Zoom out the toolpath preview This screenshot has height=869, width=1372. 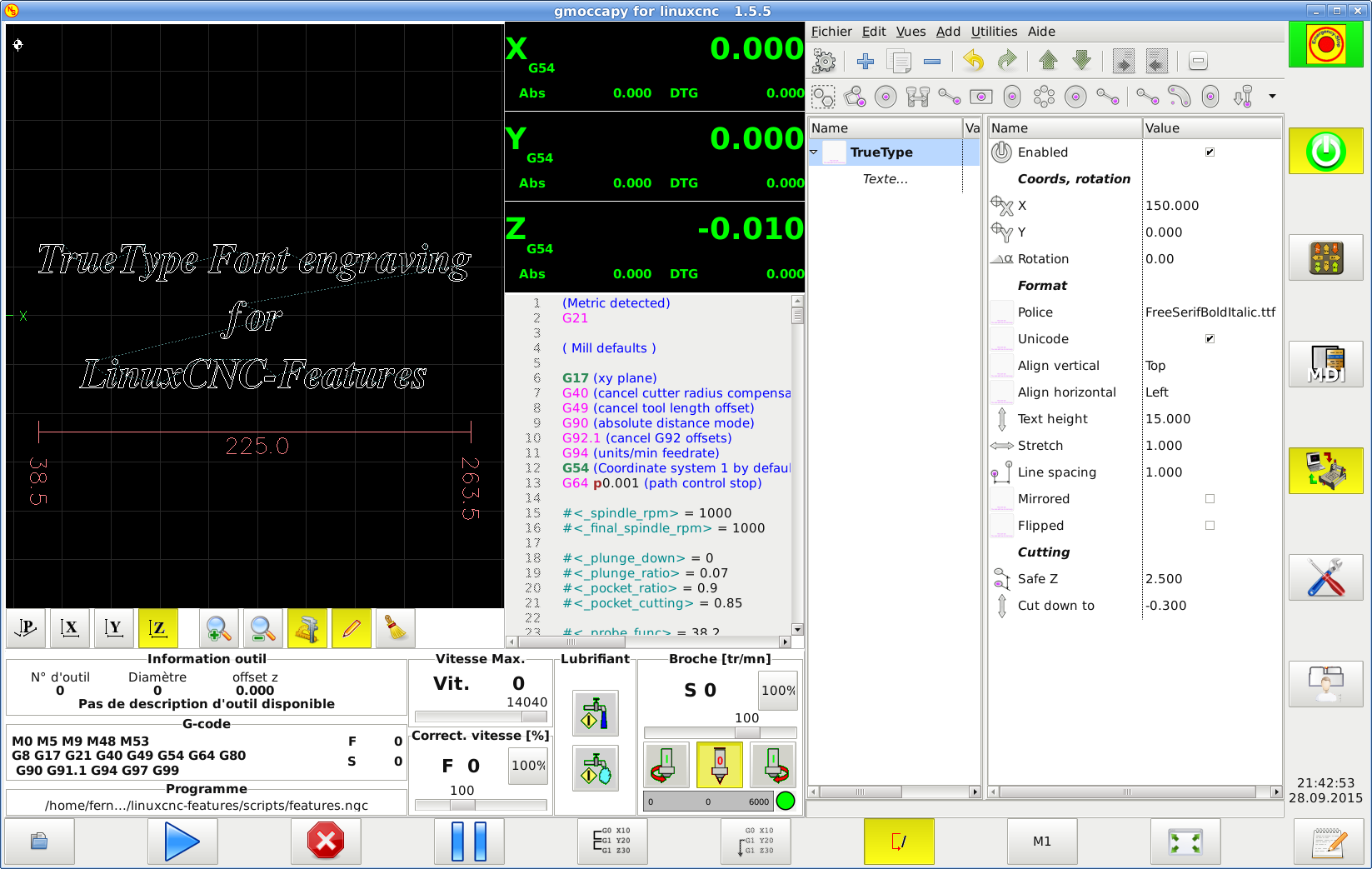click(263, 628)
